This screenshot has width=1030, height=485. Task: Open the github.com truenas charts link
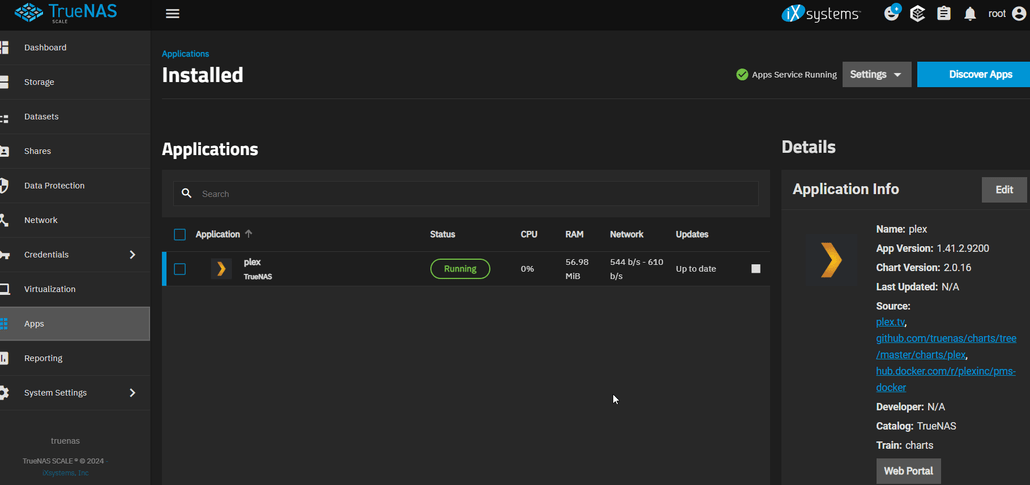coord(946,346)
